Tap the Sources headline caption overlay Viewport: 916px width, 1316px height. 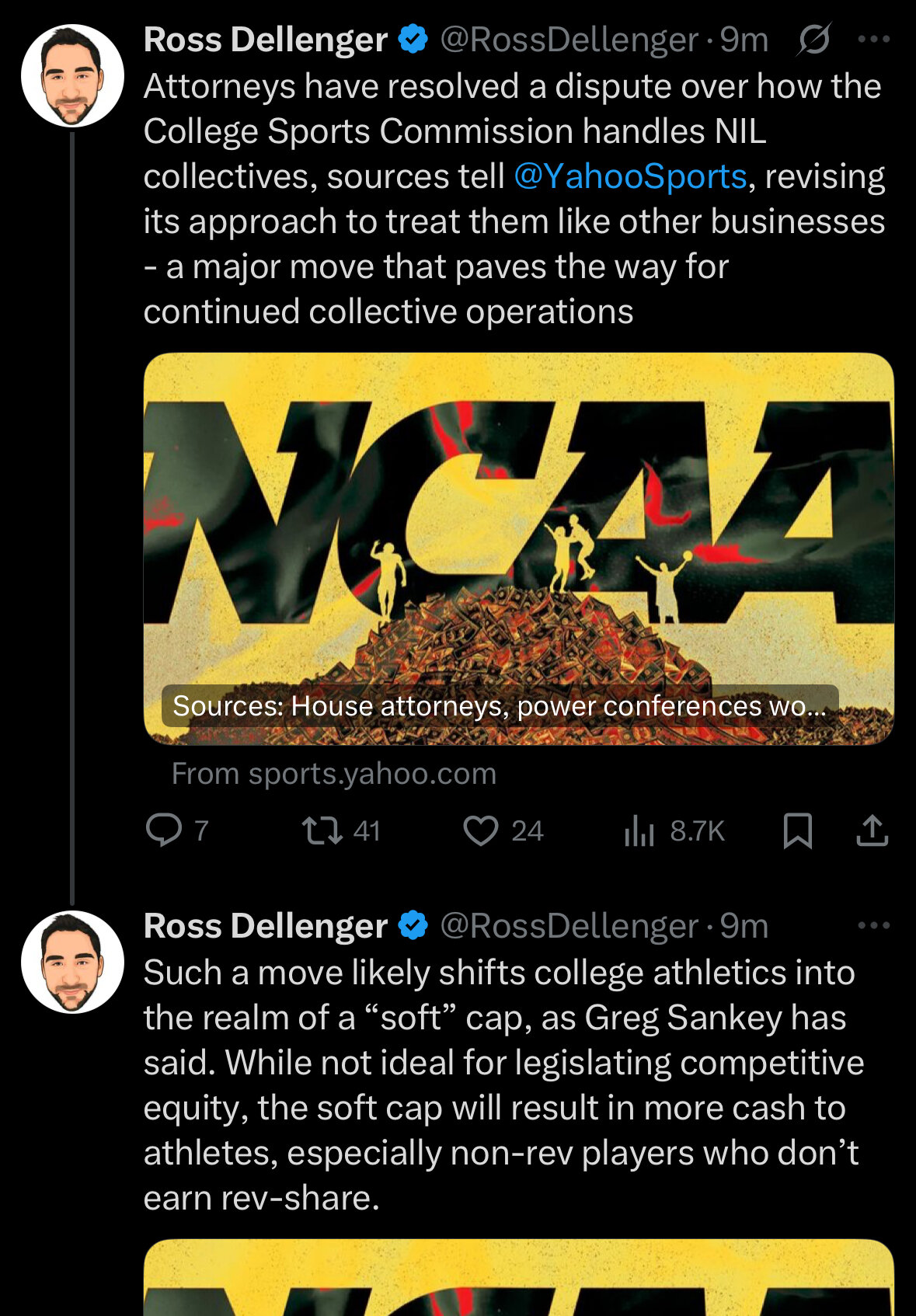point(500,705)
